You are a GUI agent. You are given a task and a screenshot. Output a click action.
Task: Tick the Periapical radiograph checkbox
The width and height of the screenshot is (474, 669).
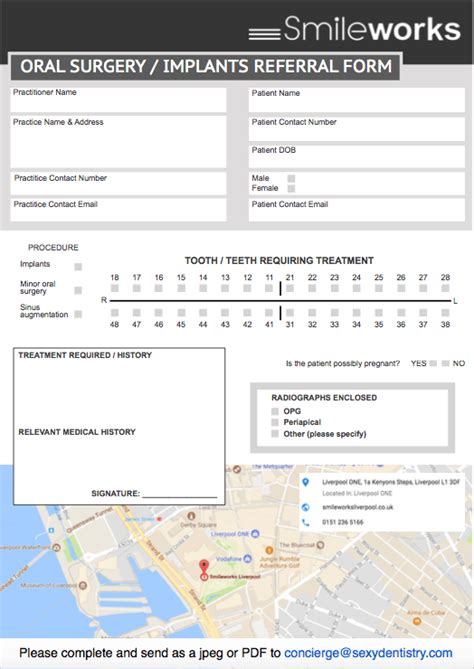pos(275,422)
